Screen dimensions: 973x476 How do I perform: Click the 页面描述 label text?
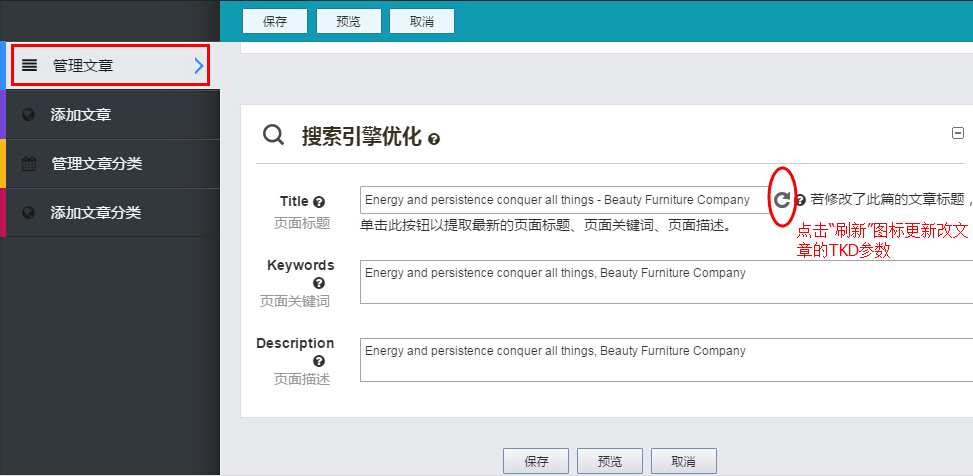pyautogui.click(x=302, y=379)
